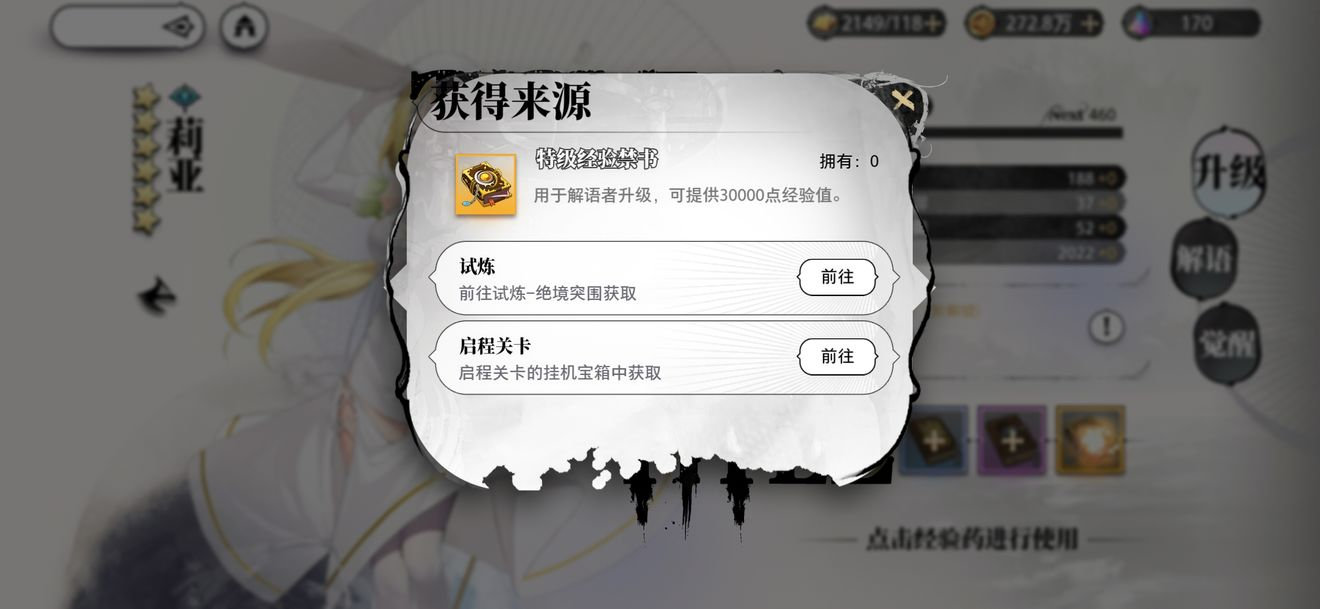Open the home icon at top
Screen dimensions: 1320x609
(x=244, y=27)
